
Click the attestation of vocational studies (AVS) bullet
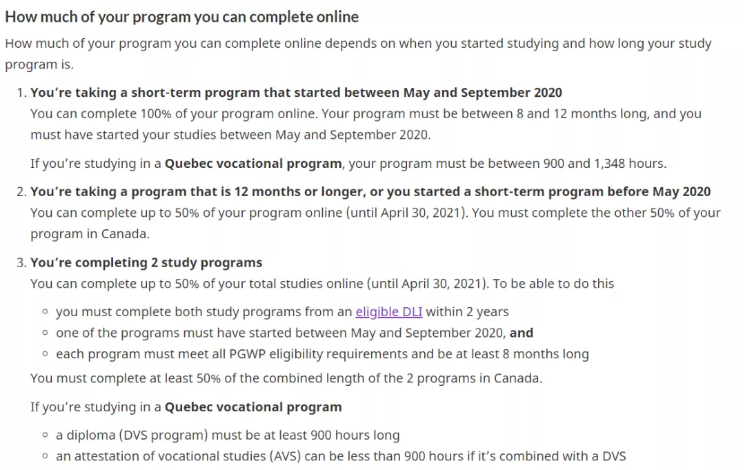coord(340,456)
